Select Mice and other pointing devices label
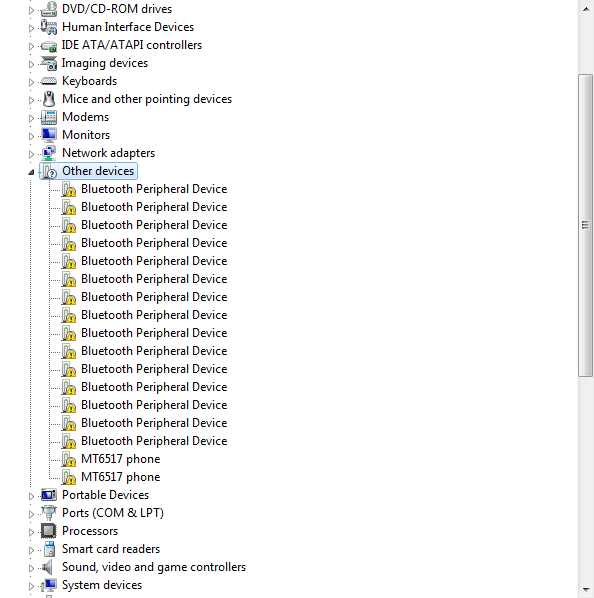Viewport: 594px width, 598px height. [x=147, y=99]
